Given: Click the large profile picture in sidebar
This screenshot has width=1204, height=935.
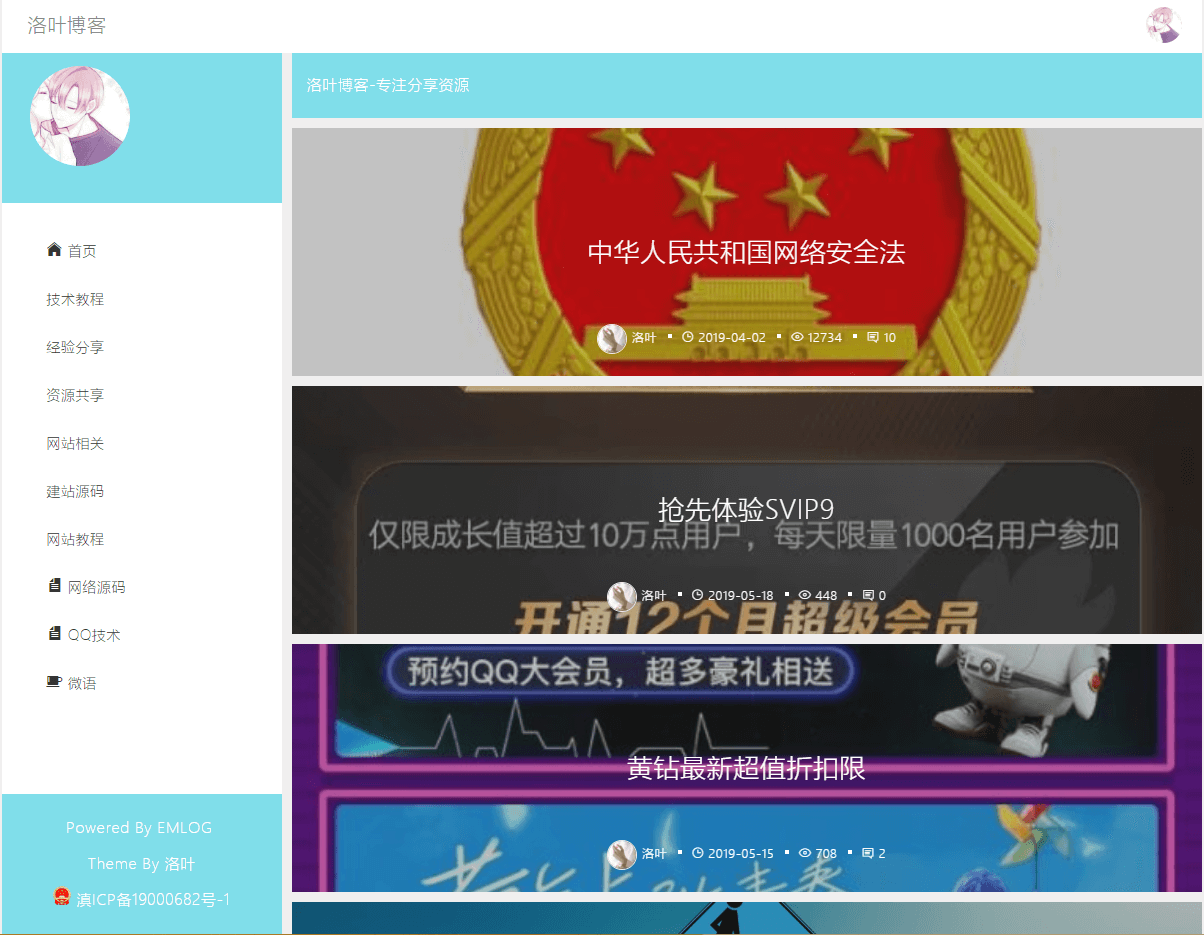Looking at the screenshot, I should coord(80,116).
